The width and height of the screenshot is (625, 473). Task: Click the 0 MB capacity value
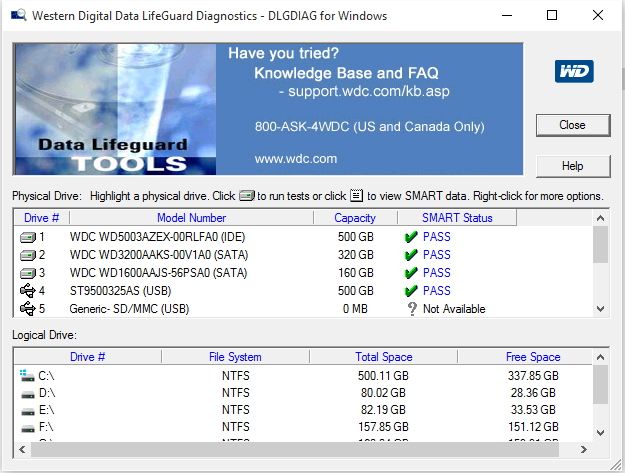pos(356,309)
